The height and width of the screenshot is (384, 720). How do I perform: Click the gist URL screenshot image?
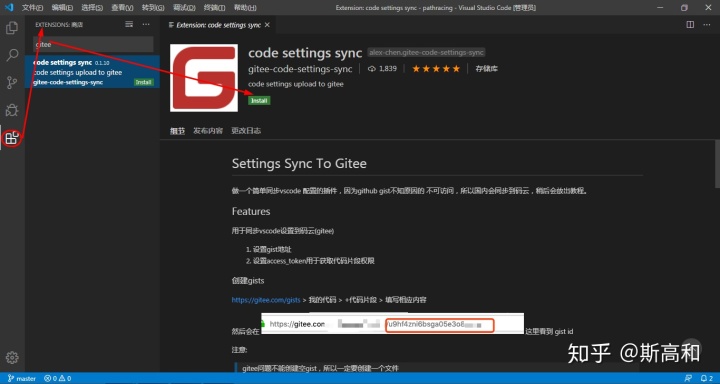392,324
